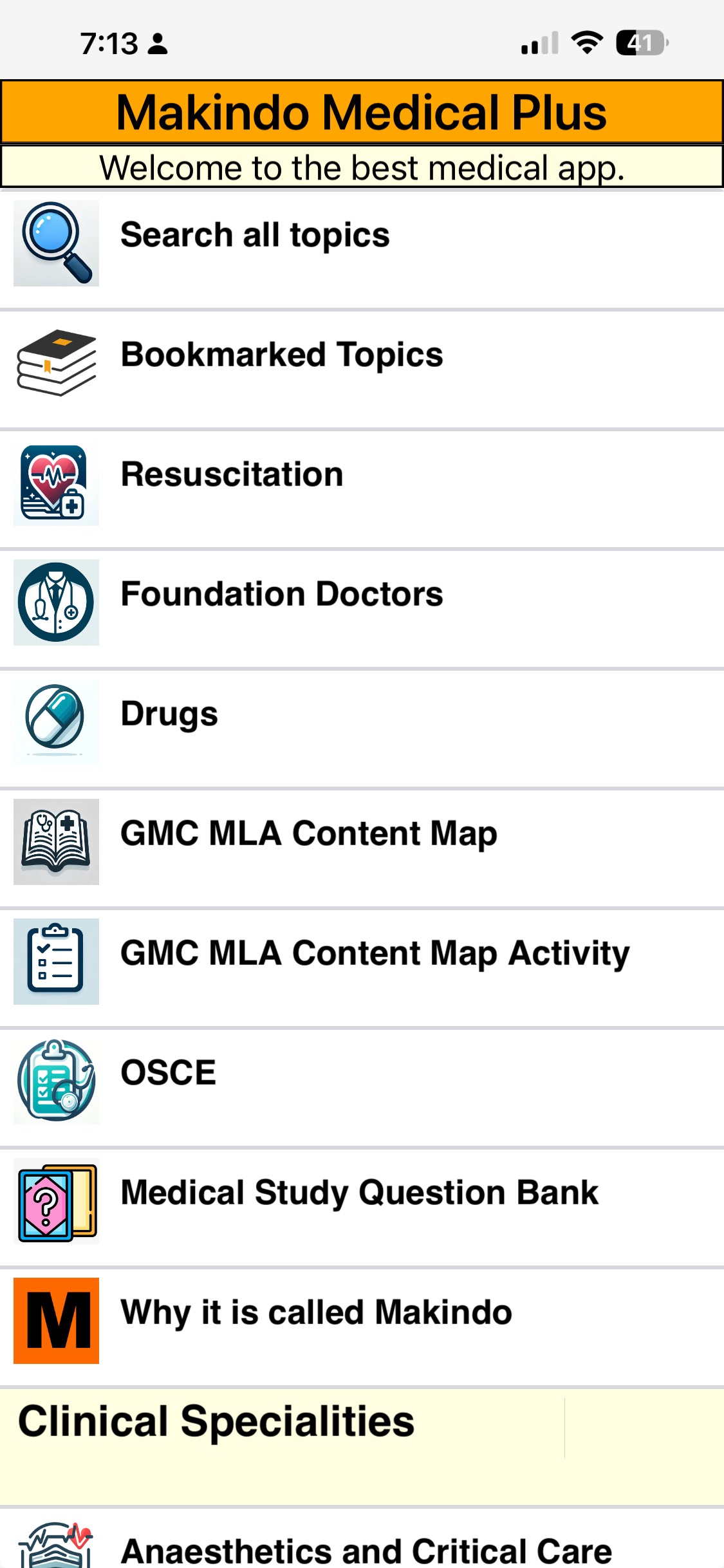Viewport: 724px width, 1568px height.
Task: Select the Medical Study Question Bank icon
Action: point(56,1201)
